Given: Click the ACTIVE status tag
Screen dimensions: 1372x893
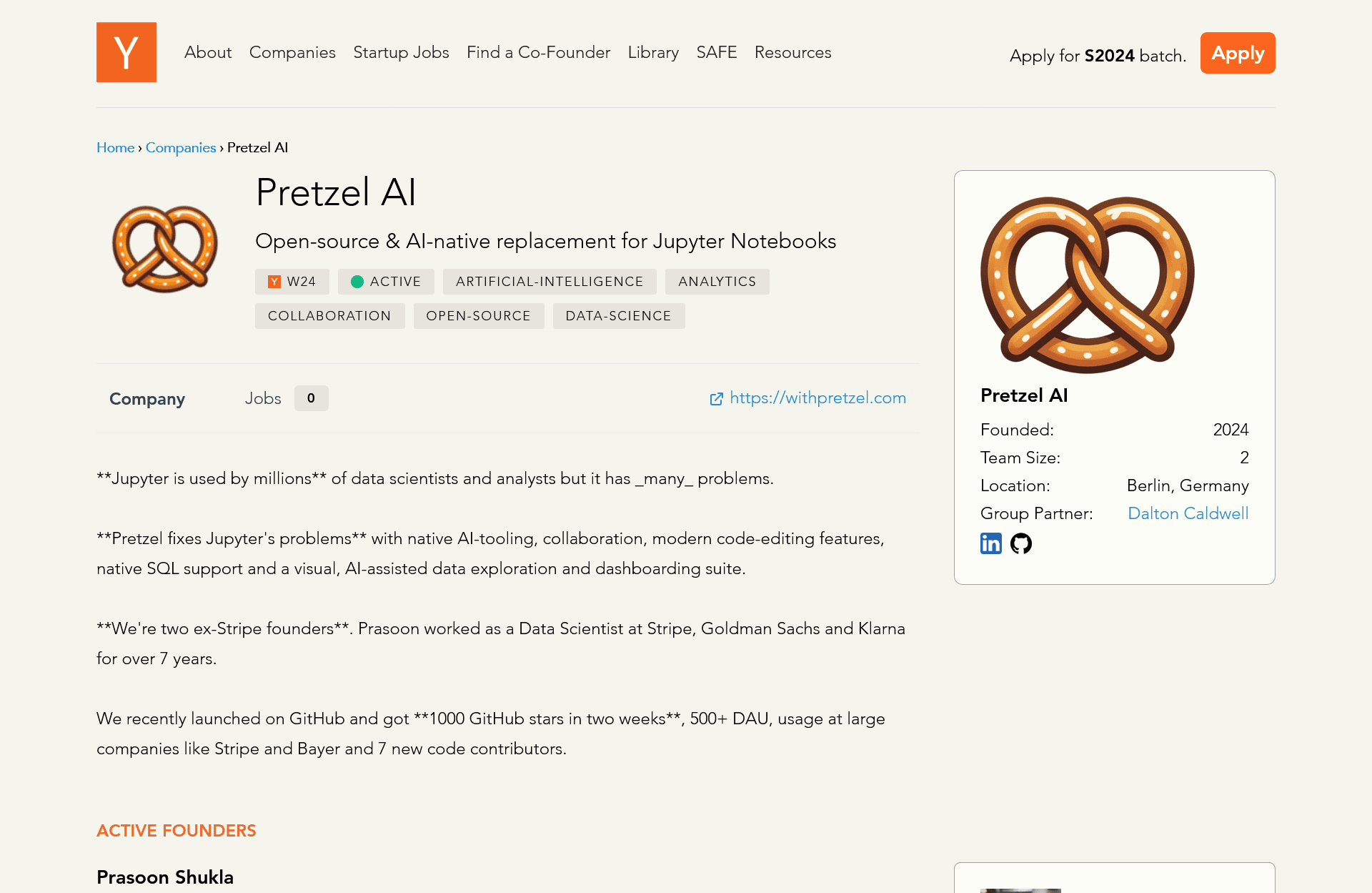Looking at the screenshot, I should [x=386, y=282].
